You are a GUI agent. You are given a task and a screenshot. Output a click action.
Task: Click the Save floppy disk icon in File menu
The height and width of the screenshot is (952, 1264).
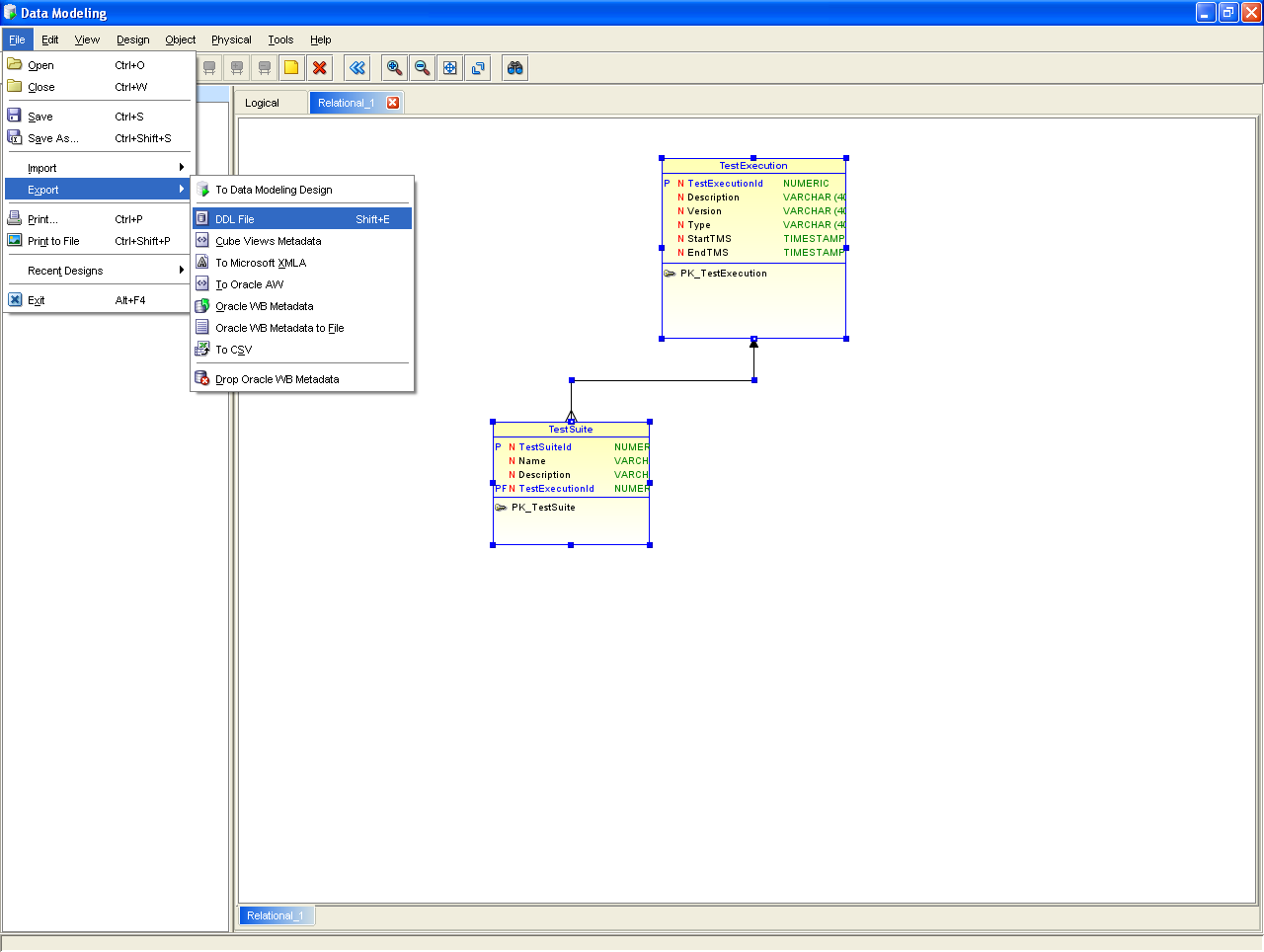pos(15,116)
